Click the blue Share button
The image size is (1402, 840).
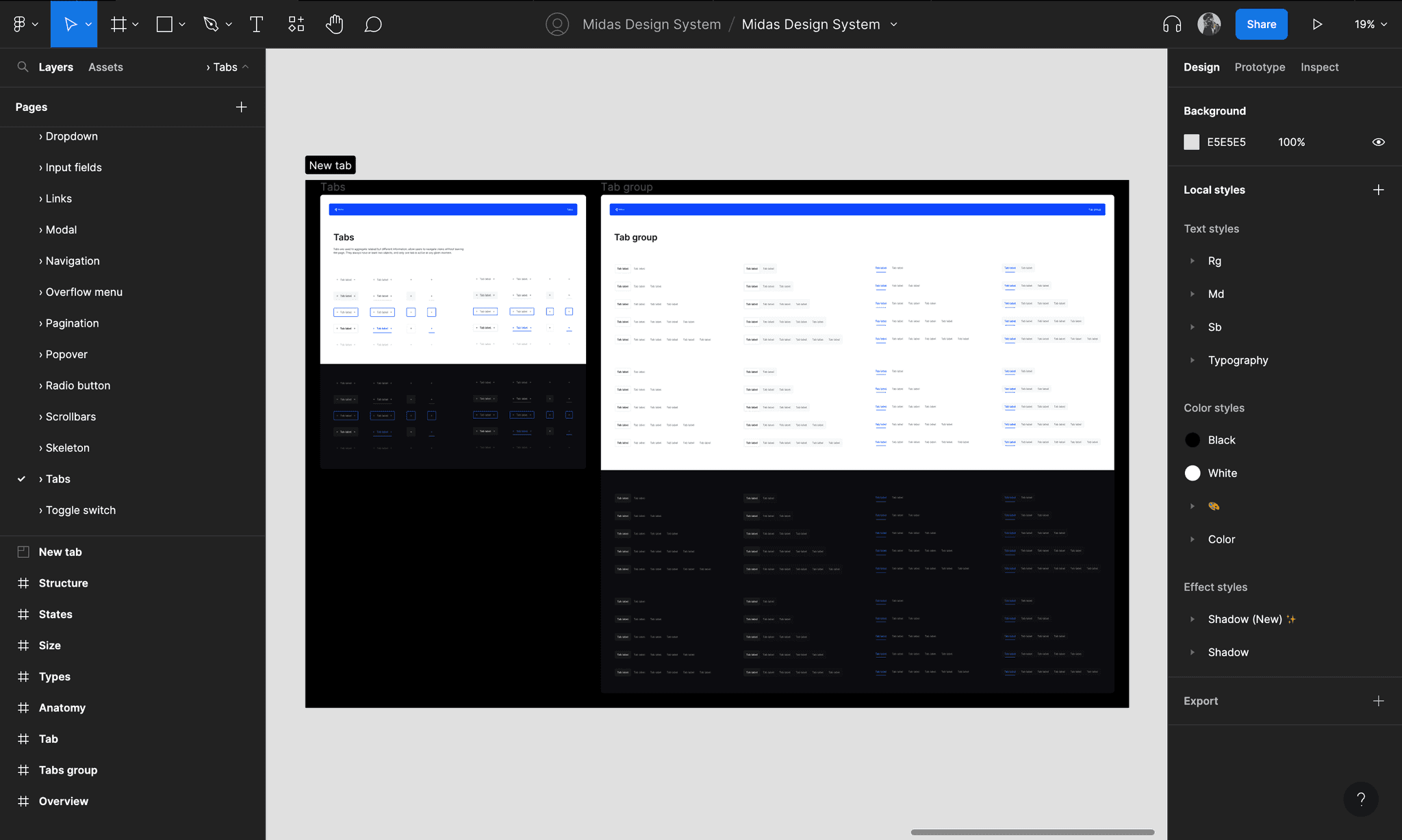tap(1261, 25)
